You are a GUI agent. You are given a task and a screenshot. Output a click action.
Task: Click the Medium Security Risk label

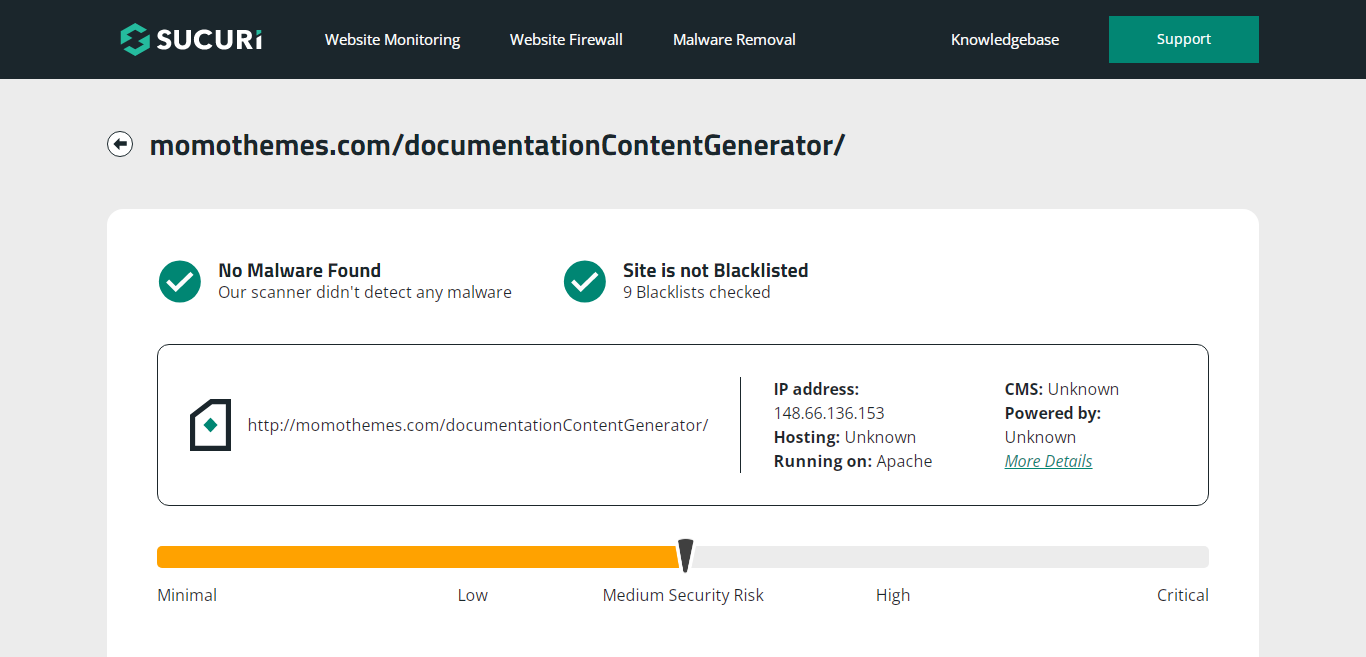(683, 595)
